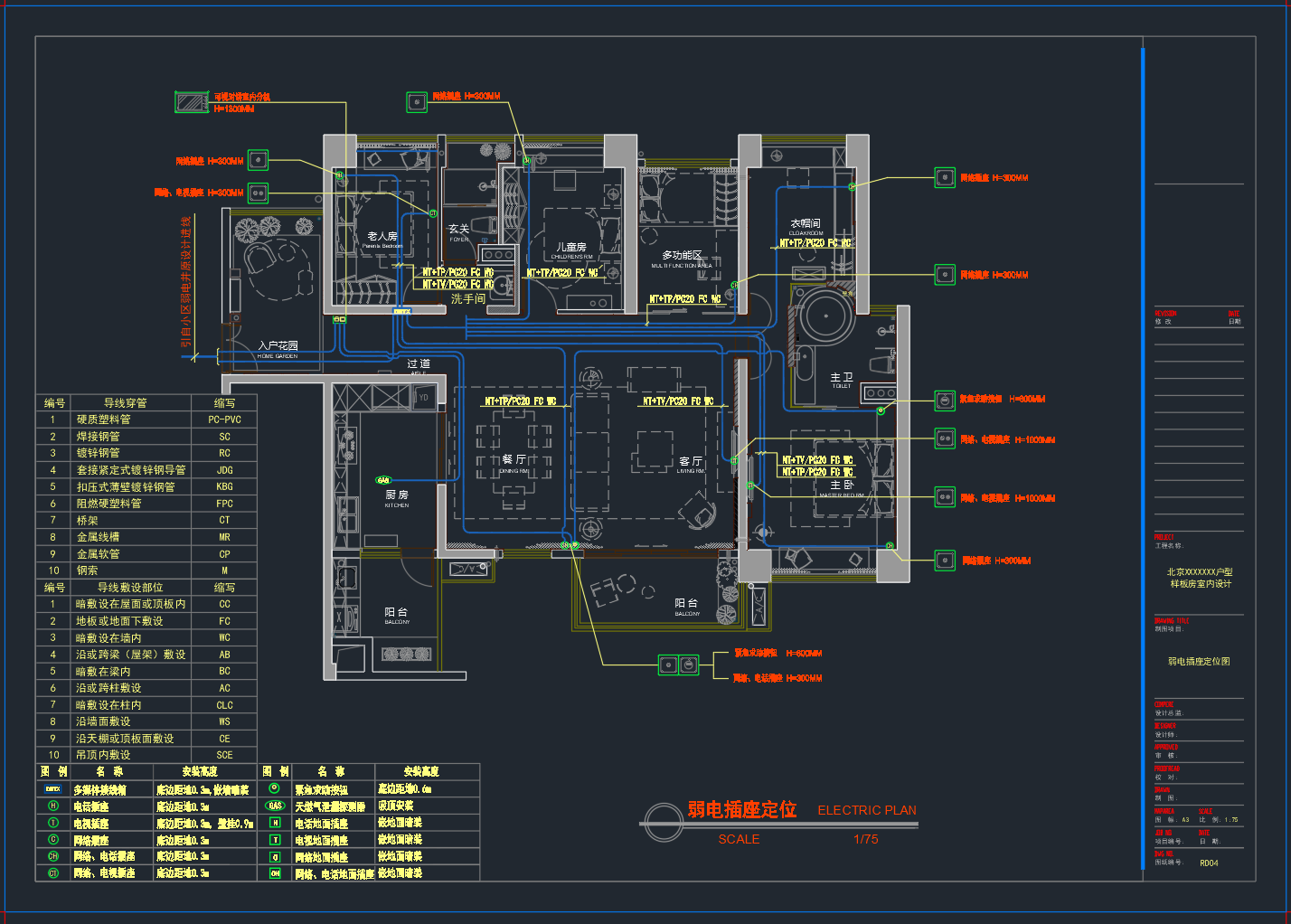Image resolution: width=1291 pixels, height=924 pixels.
Task: Select the PC-PVC abbreviation cell
Action: [x=224, y=420]
